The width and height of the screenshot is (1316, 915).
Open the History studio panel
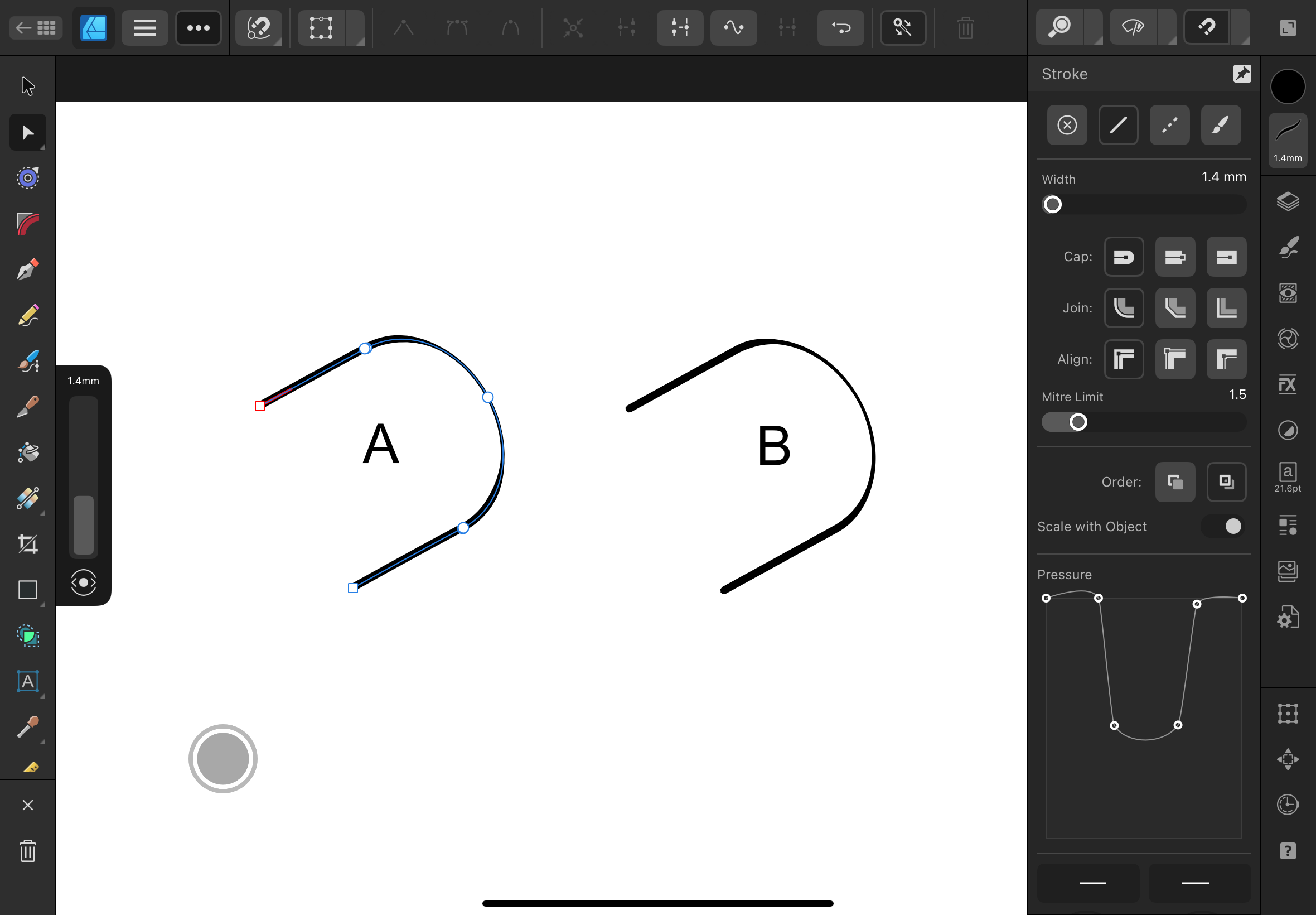point(1288,805)
